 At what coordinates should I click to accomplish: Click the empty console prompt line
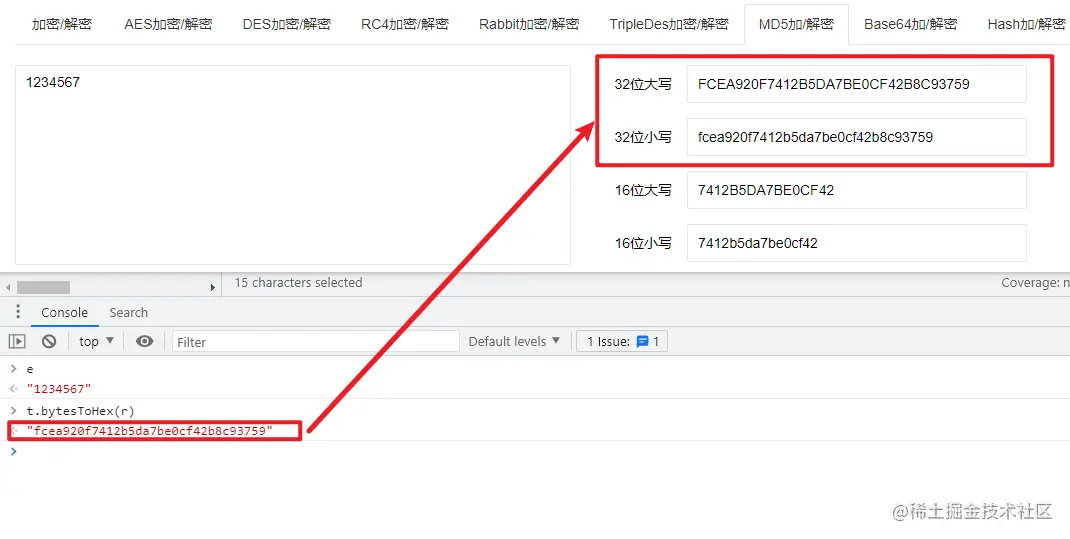pyautogui.click(x=535, y=451)
